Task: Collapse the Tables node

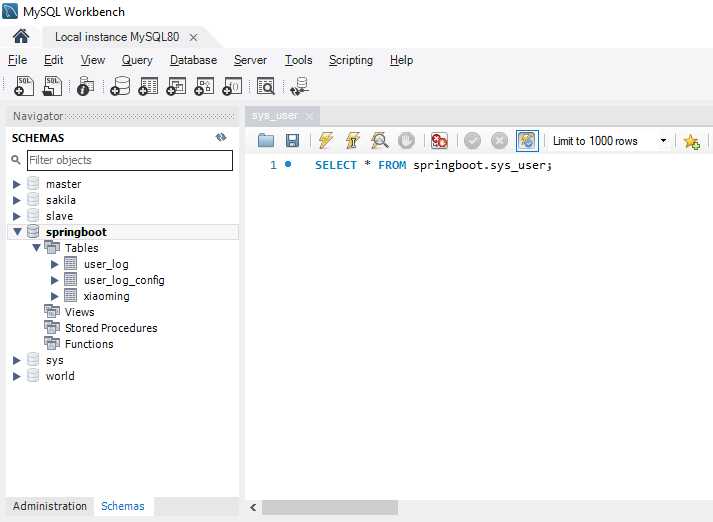Action: coord(36,248)
